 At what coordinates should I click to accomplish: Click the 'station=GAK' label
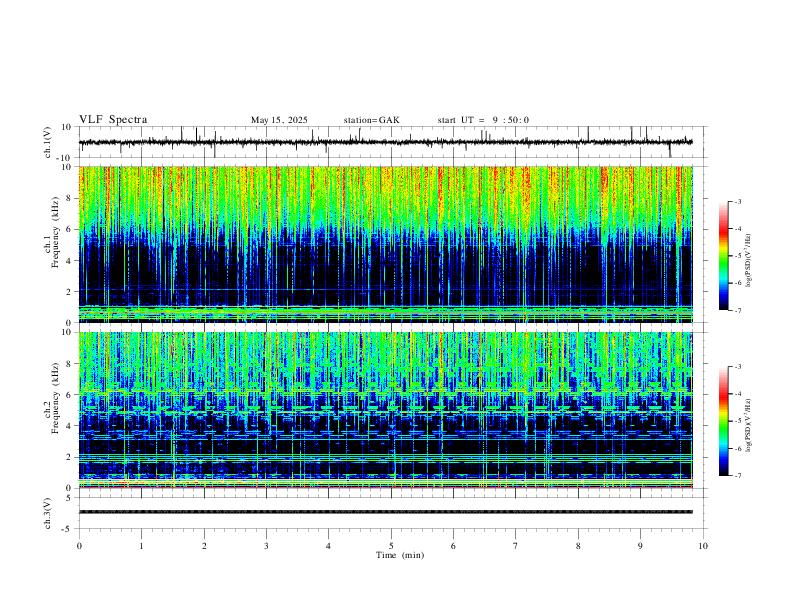click(371, 120)
